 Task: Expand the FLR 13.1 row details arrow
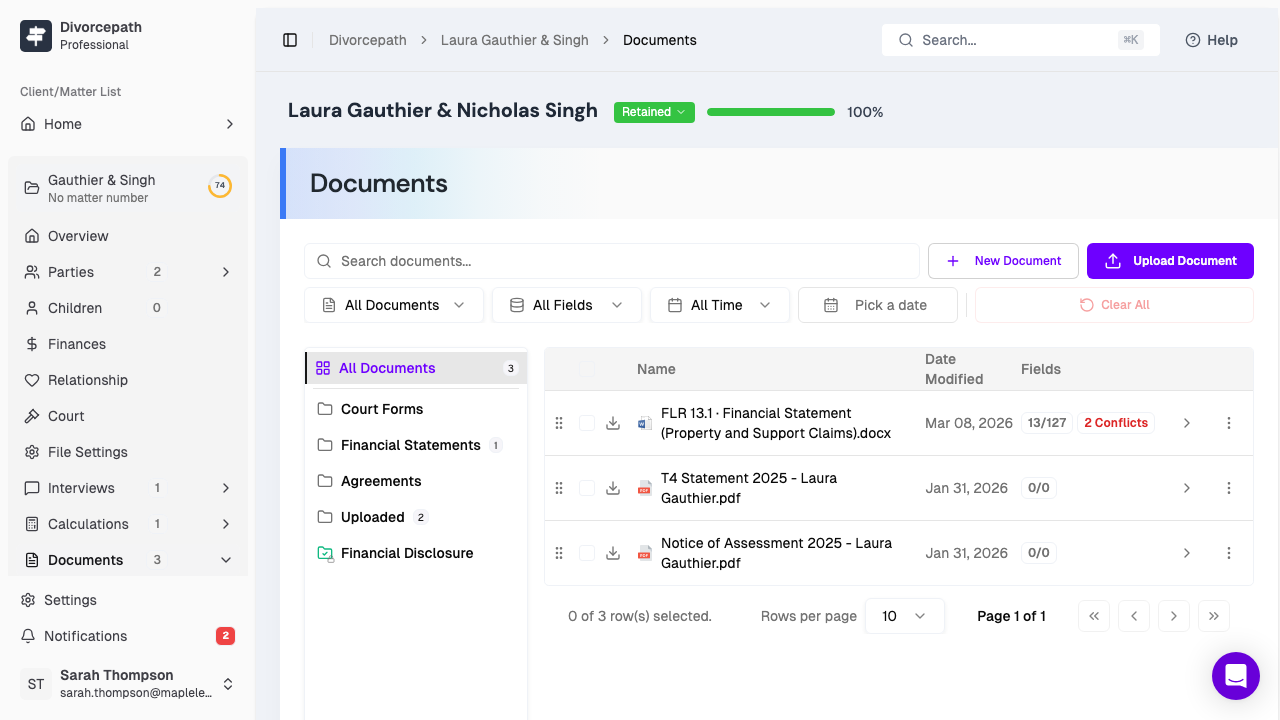pos(1187,423)
